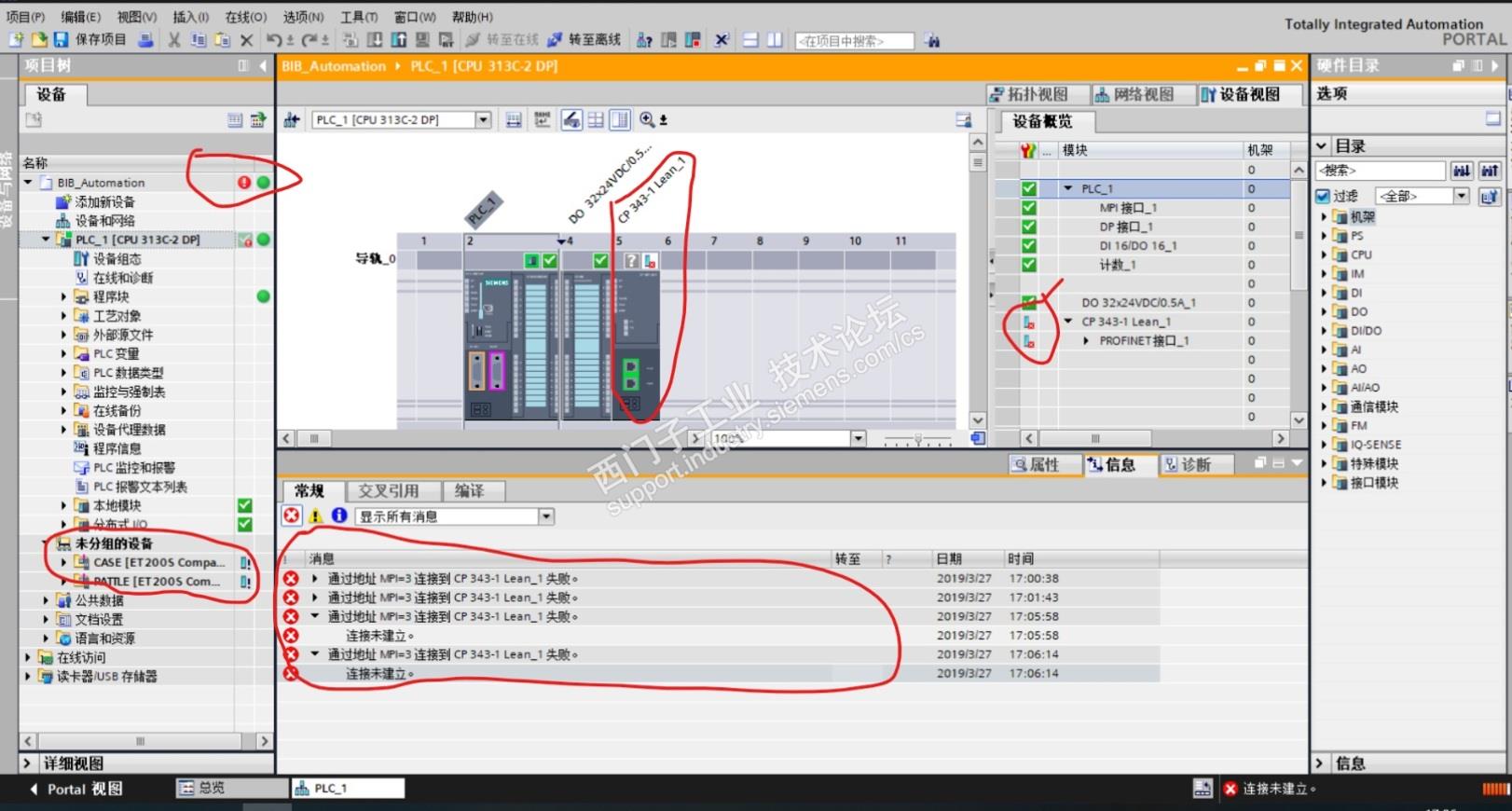Switch to Portal 视图
The image size is (1512, 811).
pos(76,789)
